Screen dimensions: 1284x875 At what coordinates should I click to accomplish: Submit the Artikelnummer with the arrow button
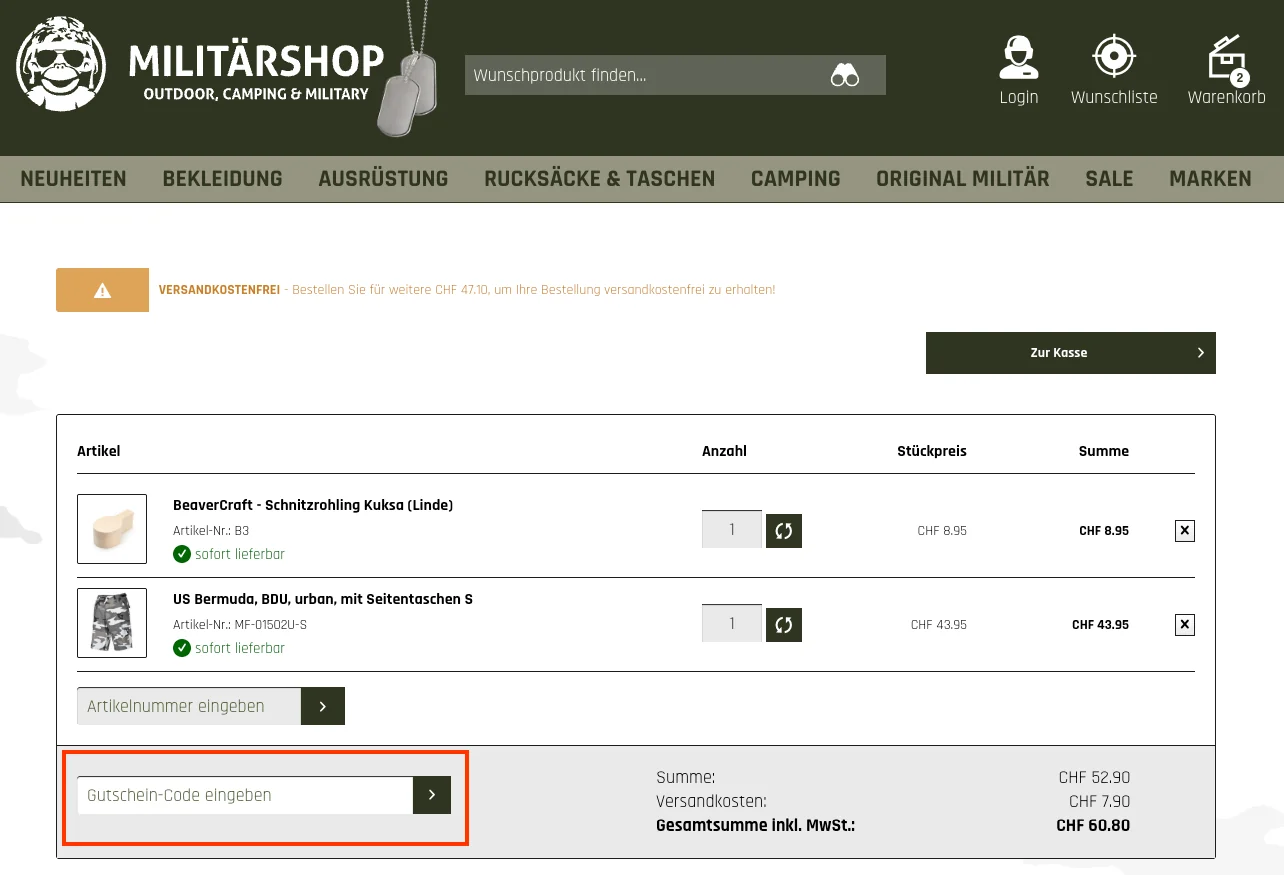[x=322, y=706]
